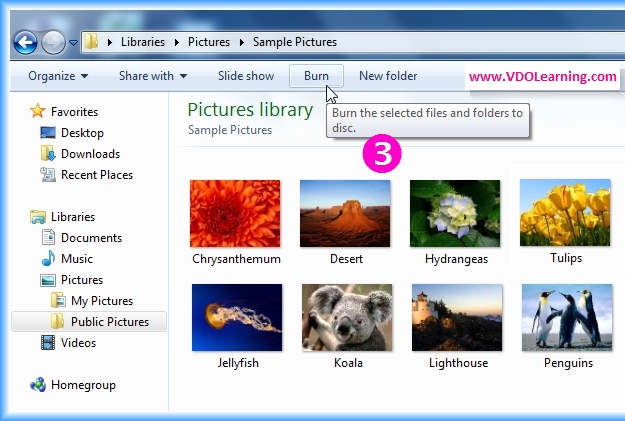Click the Desert file name
625x421 pixels.
(346, 259)
